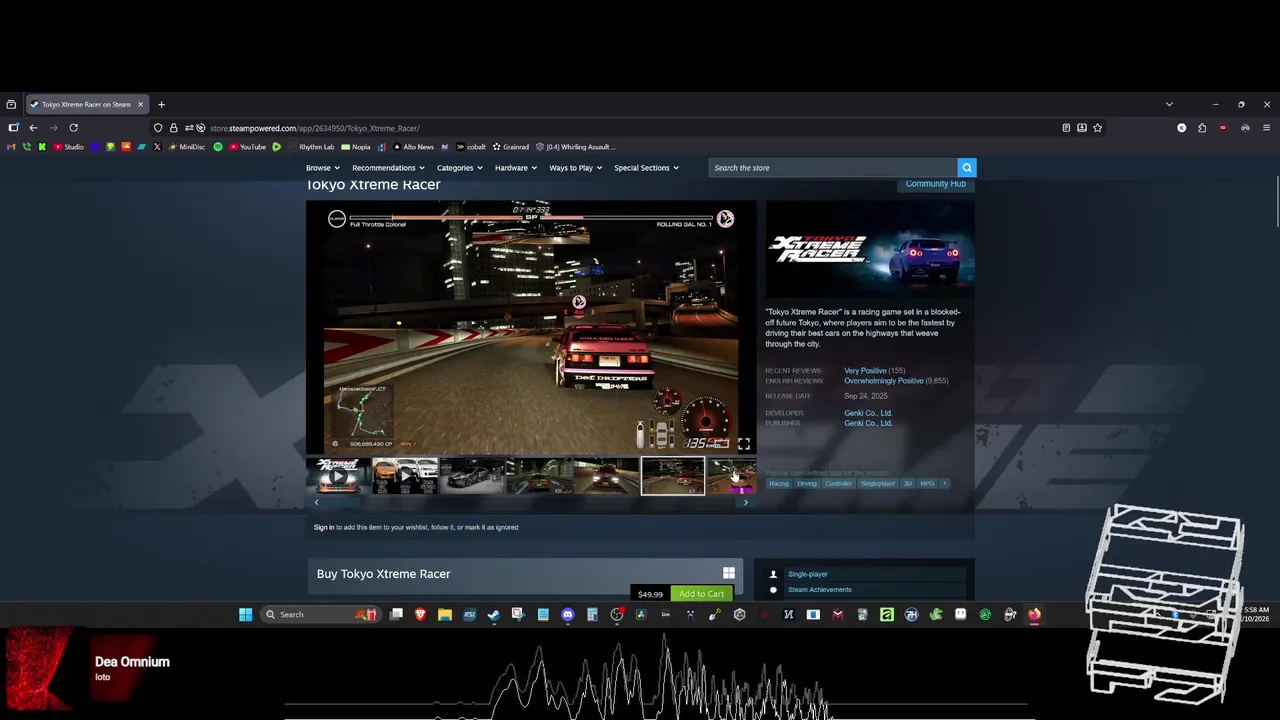Open the MiniDisc bookmark
The height and width of the screenshot is (720, 1280).
point(186,147)
